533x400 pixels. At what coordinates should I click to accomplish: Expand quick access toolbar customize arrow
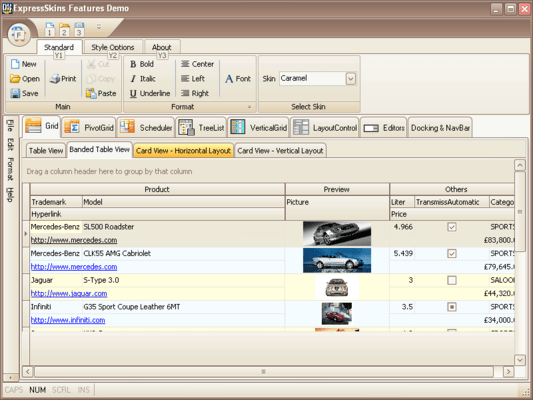tap(99, 26)
